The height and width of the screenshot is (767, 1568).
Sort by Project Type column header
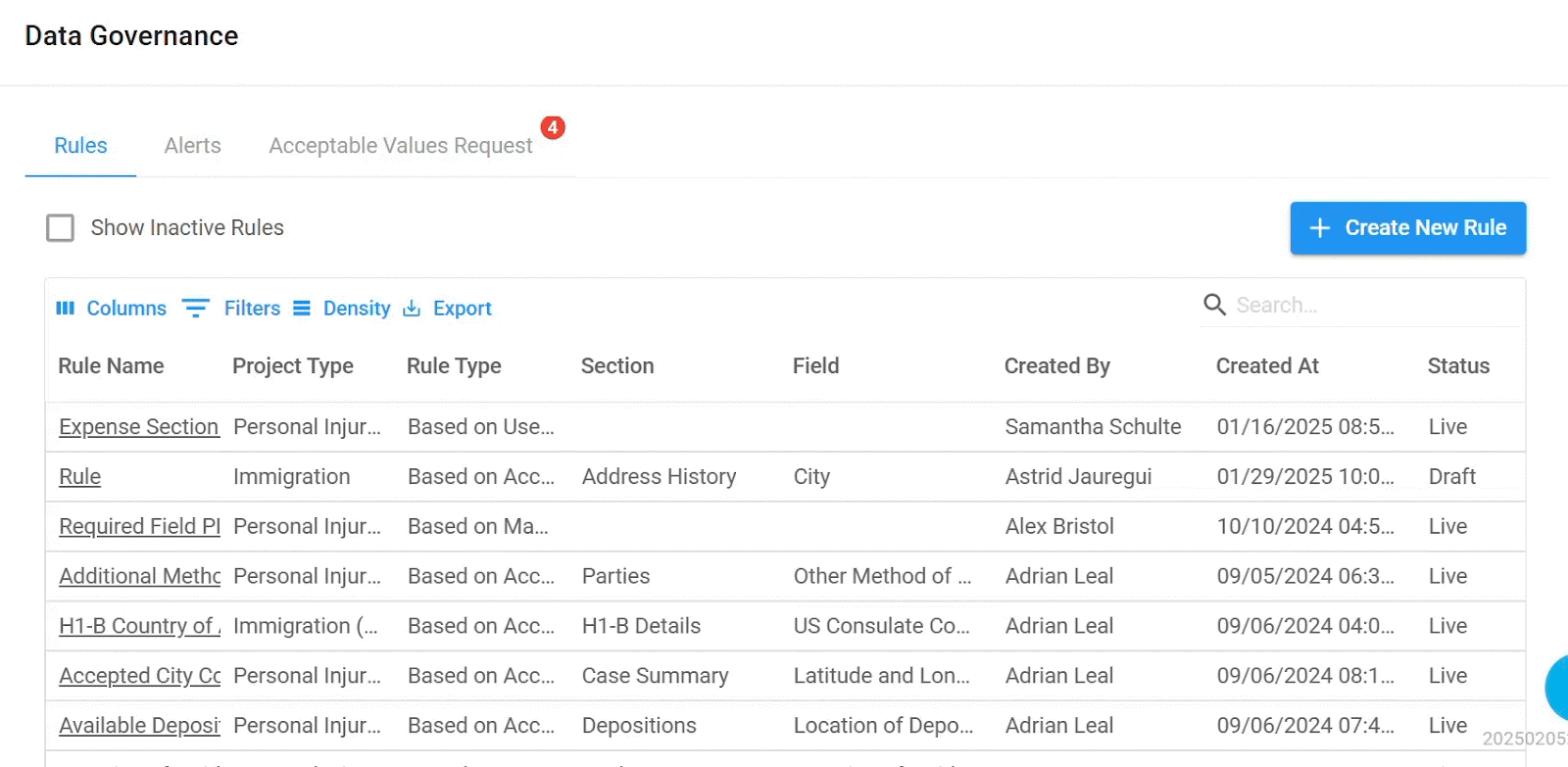coord(293,366)
